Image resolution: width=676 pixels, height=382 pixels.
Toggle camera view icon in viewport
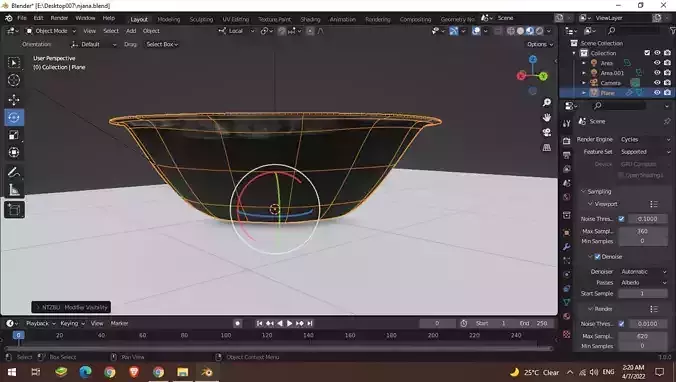pos(547,132)
